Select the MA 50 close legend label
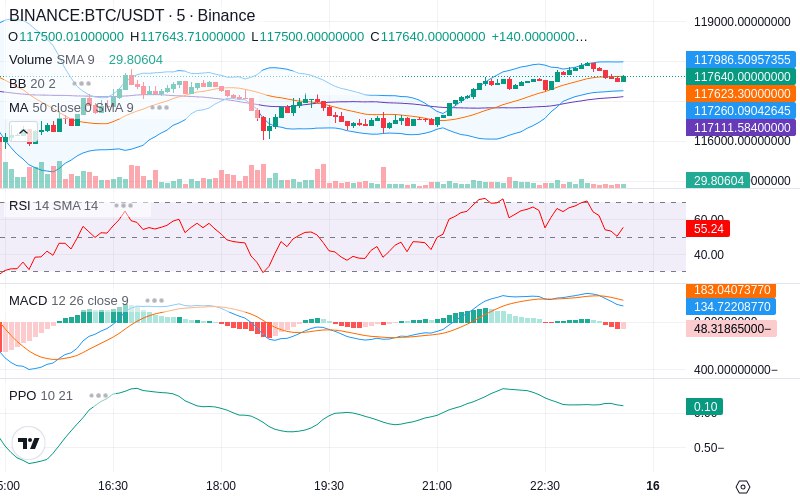The image size is (800, 500). 71,108
